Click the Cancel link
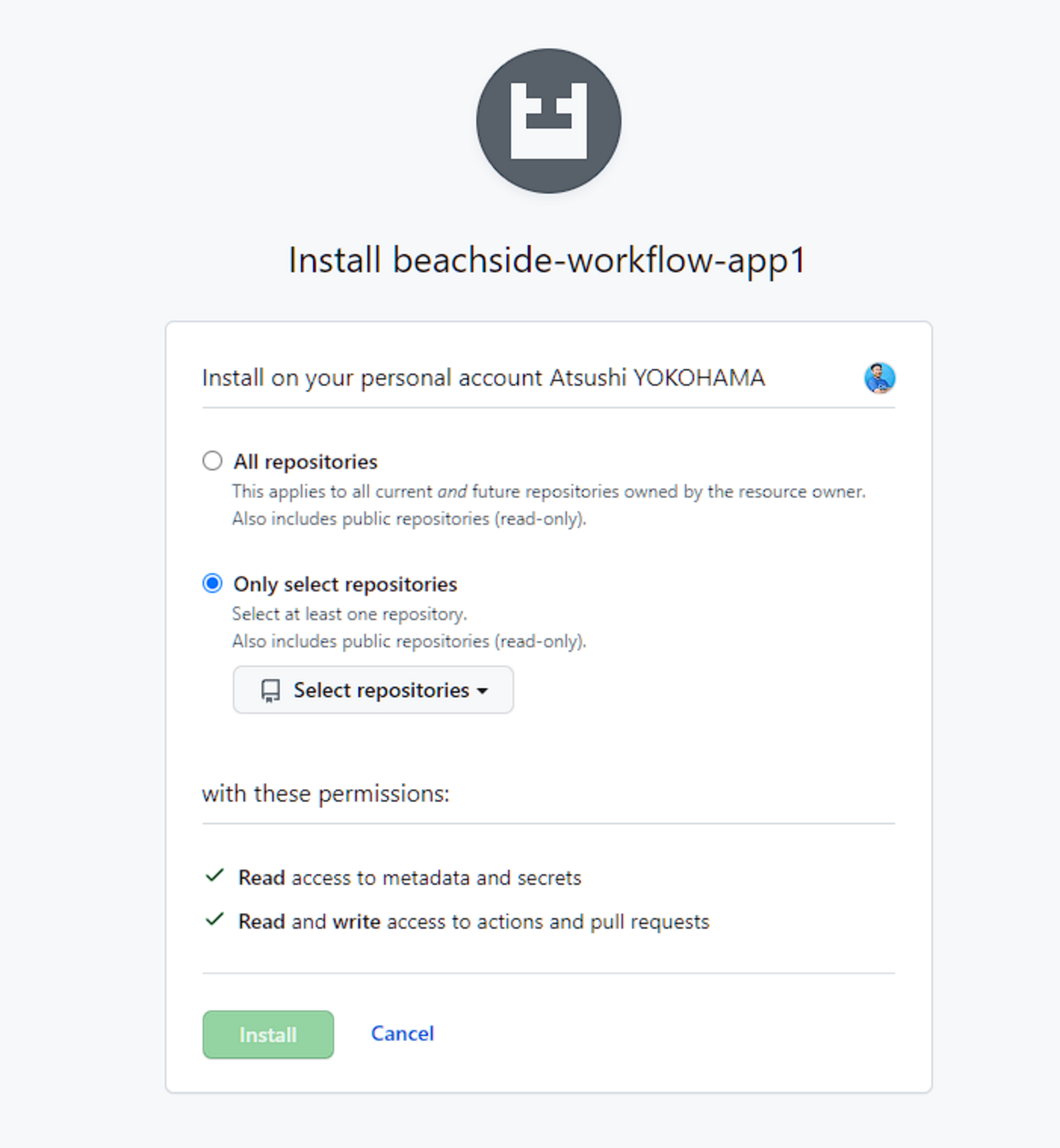 [401, 1033]
